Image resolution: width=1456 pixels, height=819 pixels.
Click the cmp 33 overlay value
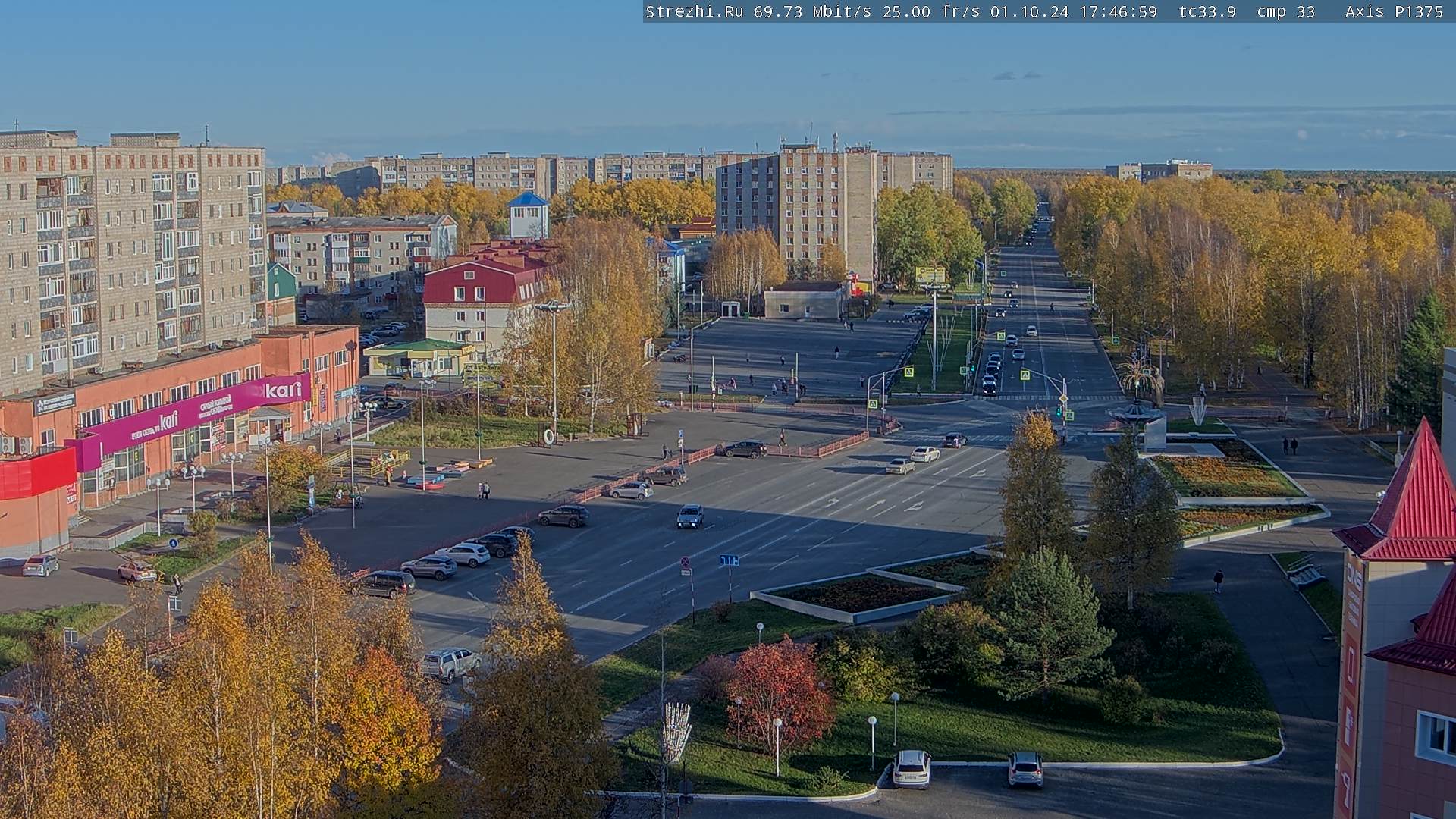coord(1285,11)
